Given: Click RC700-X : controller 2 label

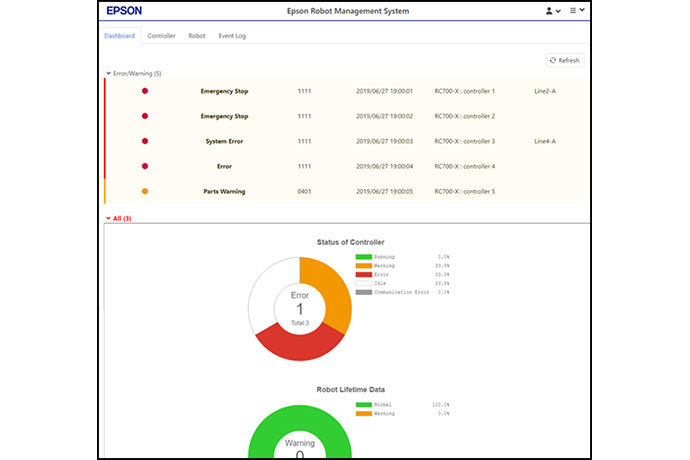Looking at the screenshot, I should (x=465, y=116).
